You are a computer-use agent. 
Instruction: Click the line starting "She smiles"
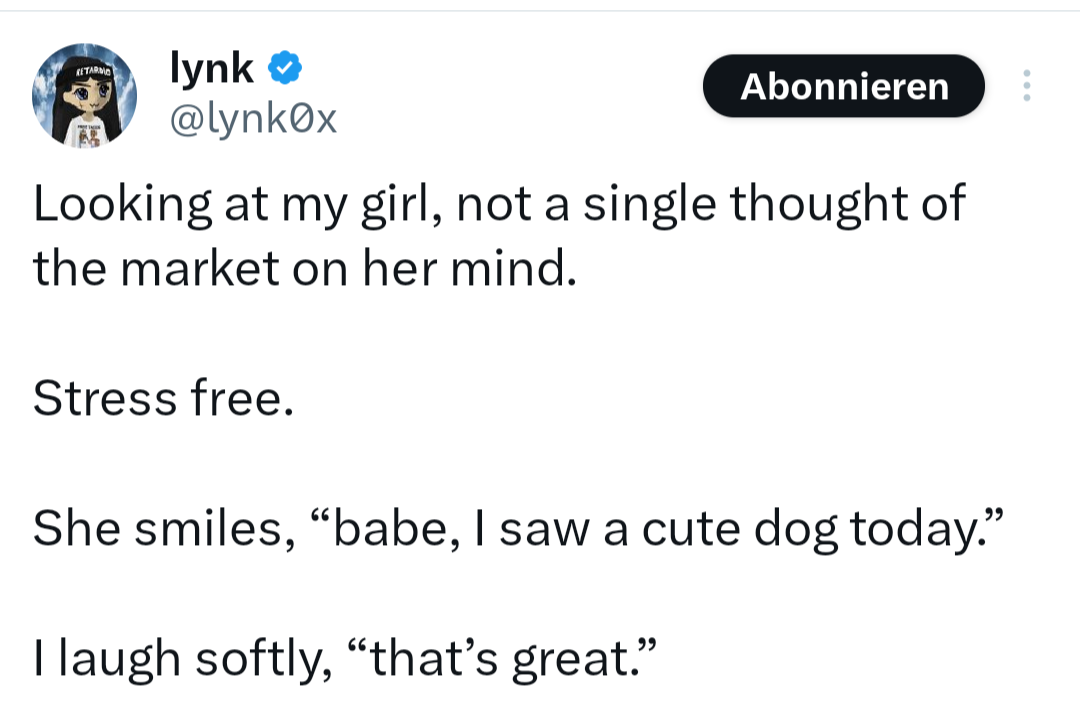516,530
